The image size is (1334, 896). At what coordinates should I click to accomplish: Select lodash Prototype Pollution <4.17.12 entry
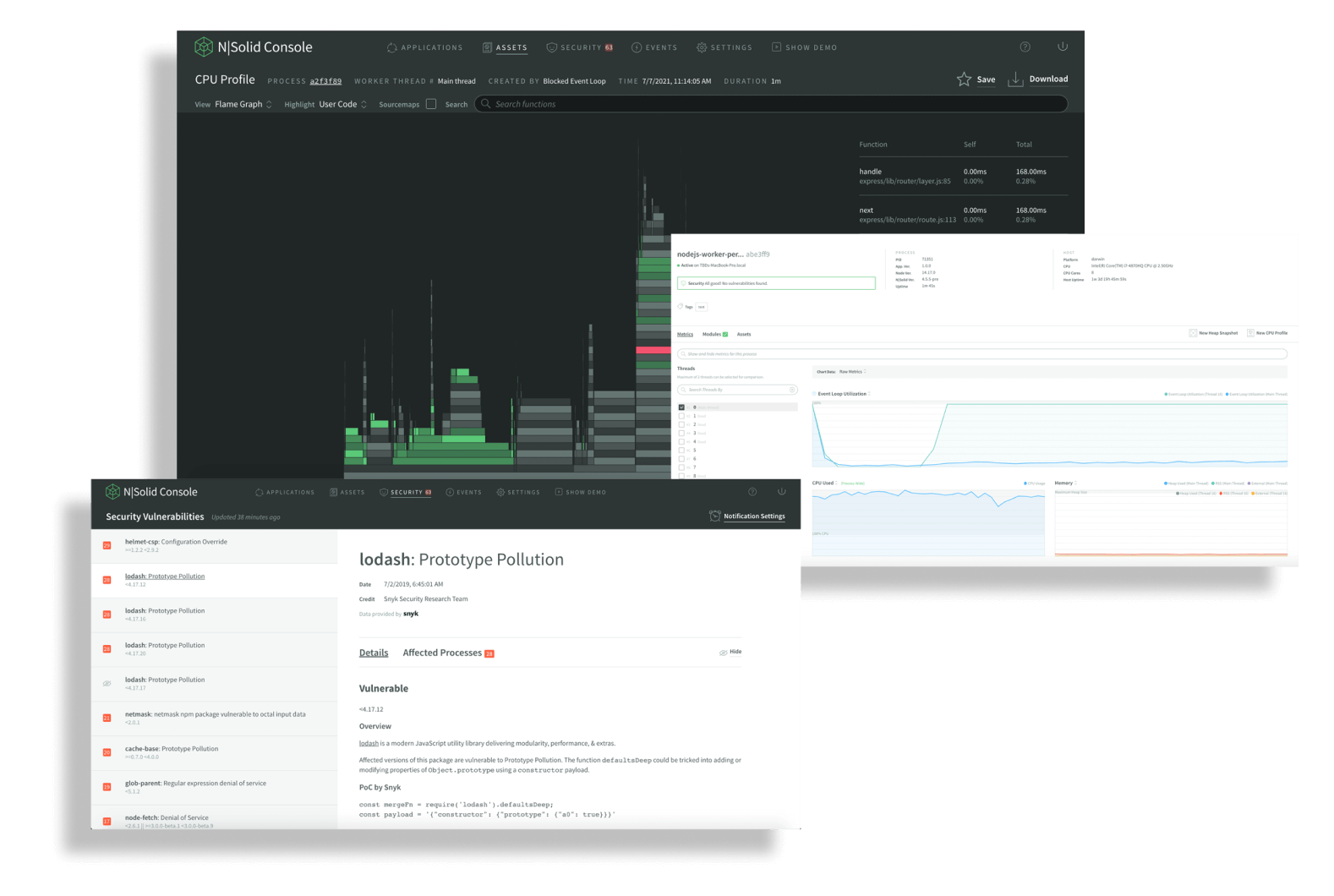coord(215,580)
